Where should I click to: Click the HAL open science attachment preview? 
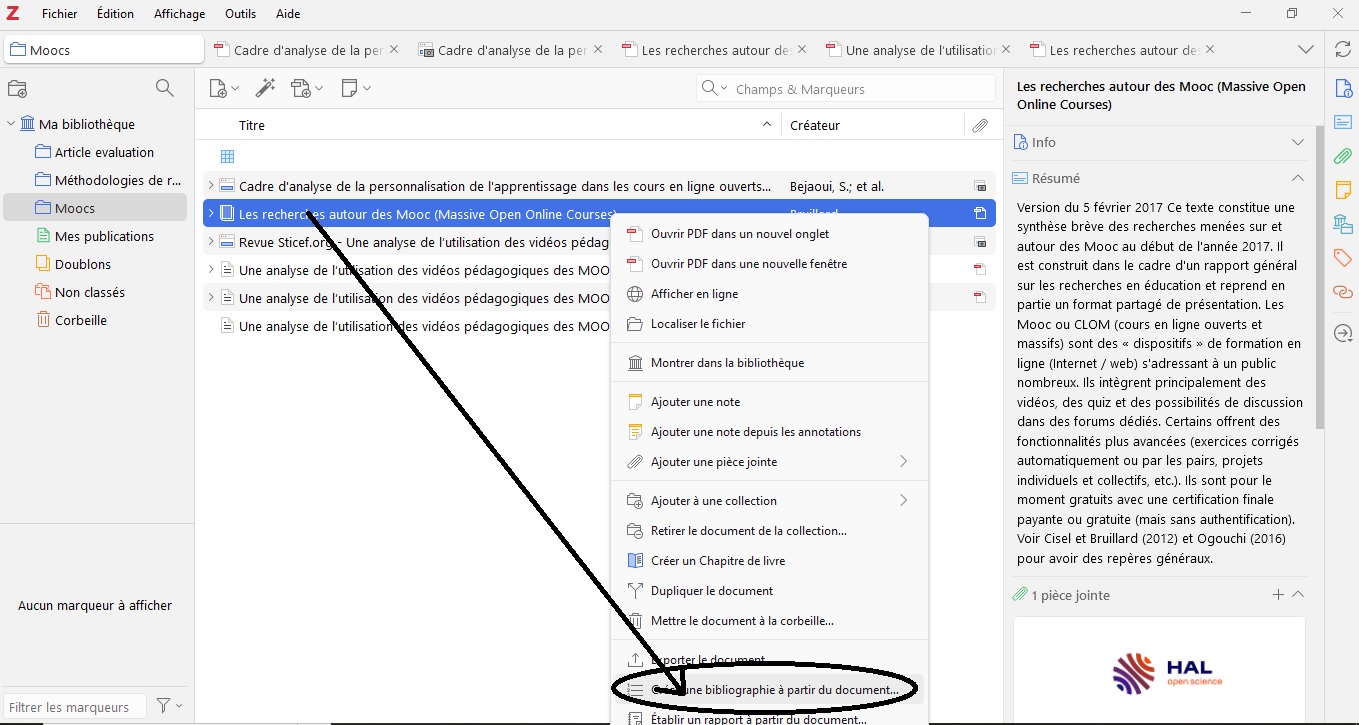(x=1158, y=670)
